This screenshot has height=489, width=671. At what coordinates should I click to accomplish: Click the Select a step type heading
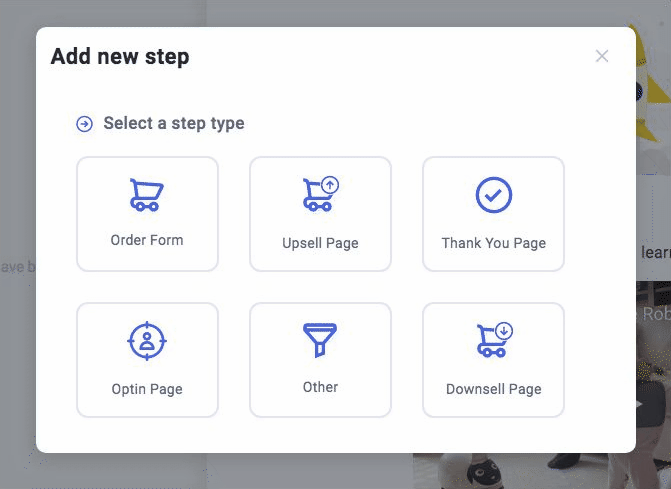[174, 123]
